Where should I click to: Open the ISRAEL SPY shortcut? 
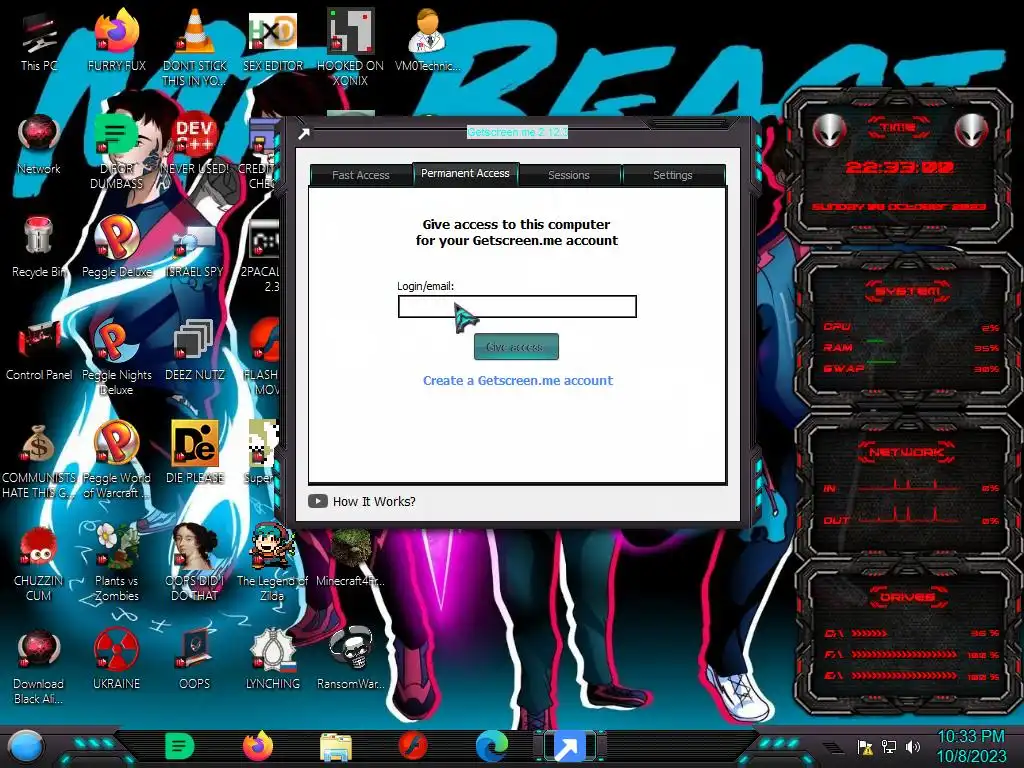point(195,248)
